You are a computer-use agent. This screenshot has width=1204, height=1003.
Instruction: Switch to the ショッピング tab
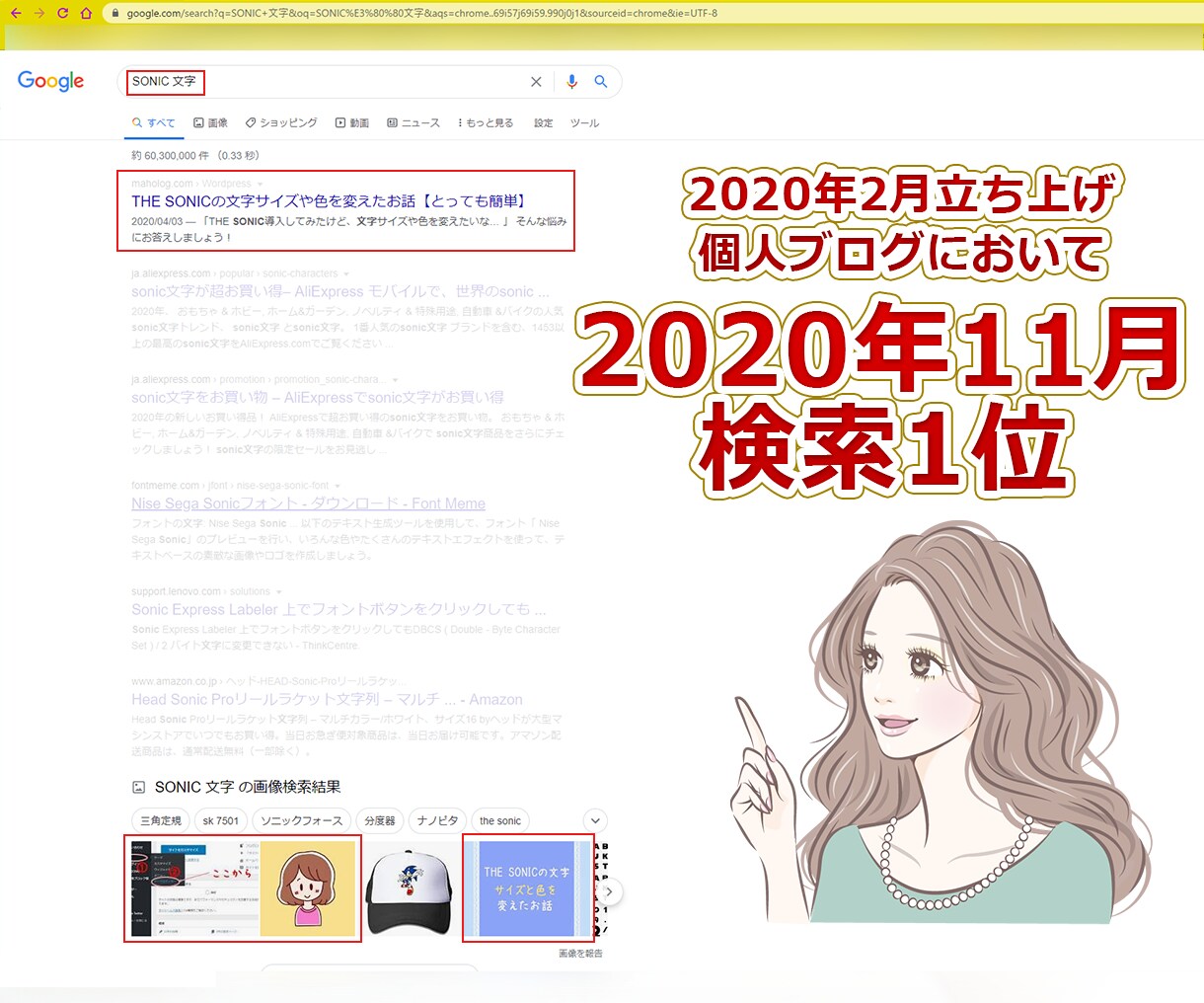(281, 123)
